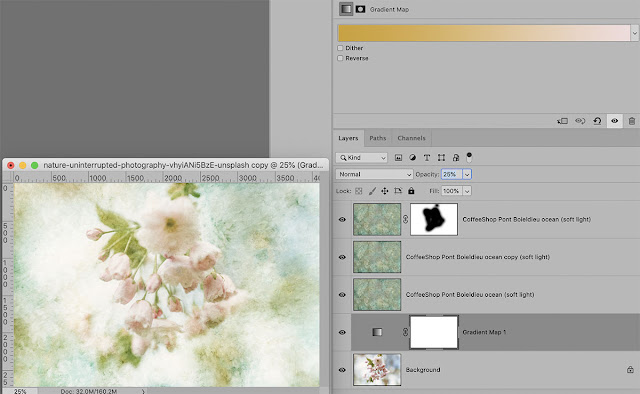This screenshot has height=394, width=640.
Task: Open the Kind filter dropdown
Action: [x=362, y=158]
